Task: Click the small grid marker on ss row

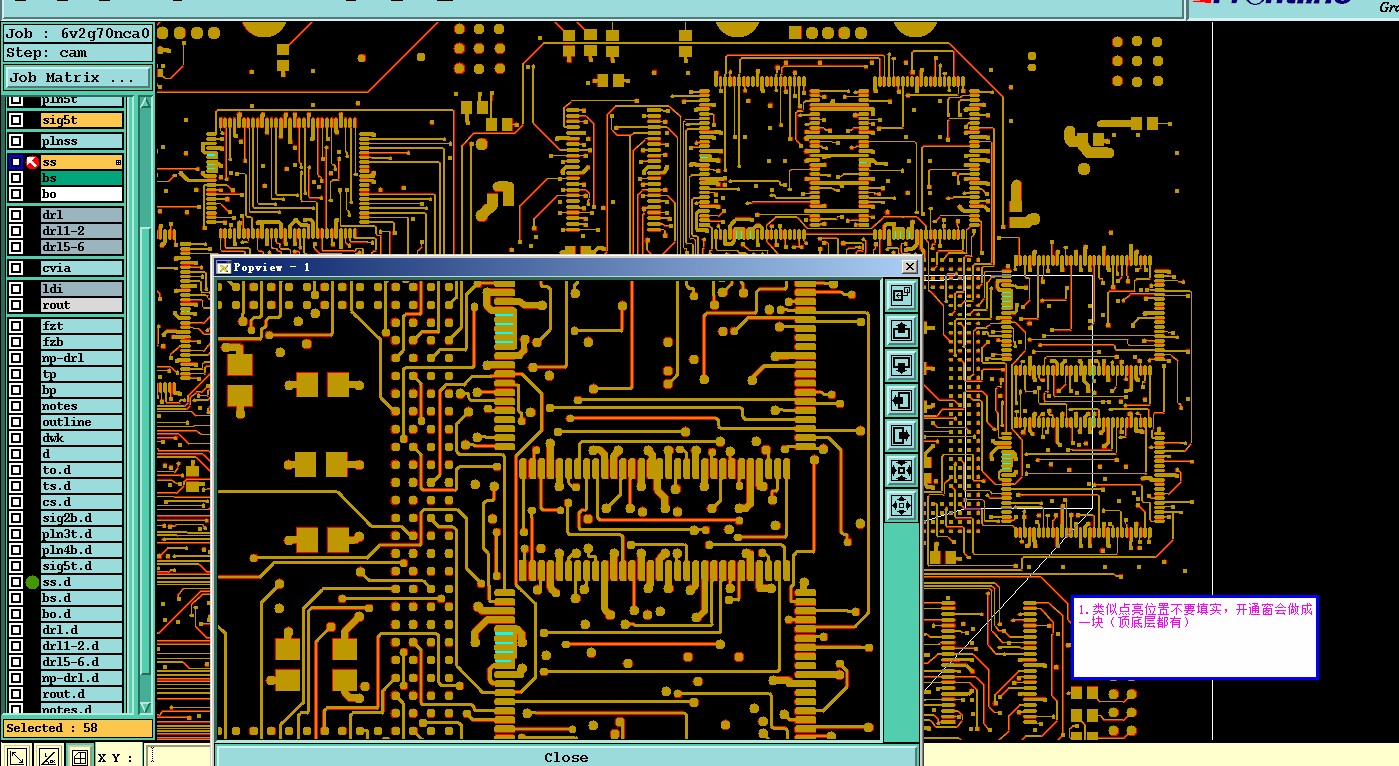Action: (118, 162)
